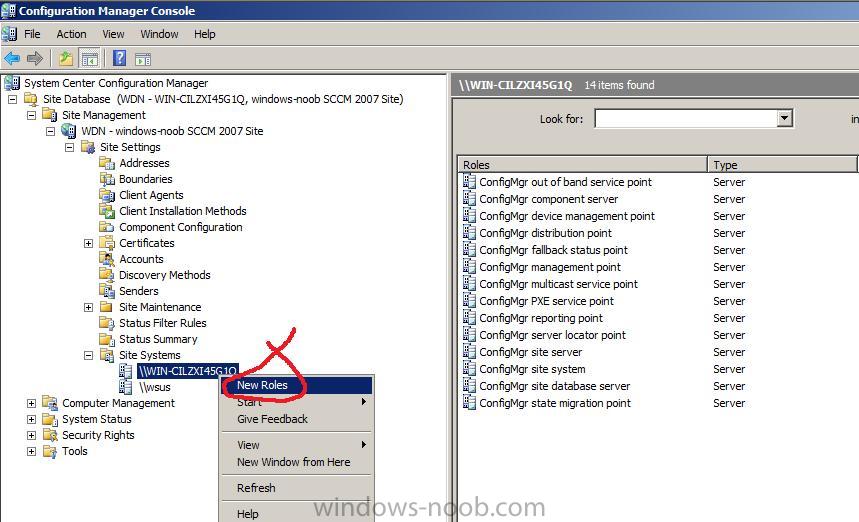Toggle the Show/Hide Action pane icon
This screenshot has width=859, height=522.
coord(143,59)
